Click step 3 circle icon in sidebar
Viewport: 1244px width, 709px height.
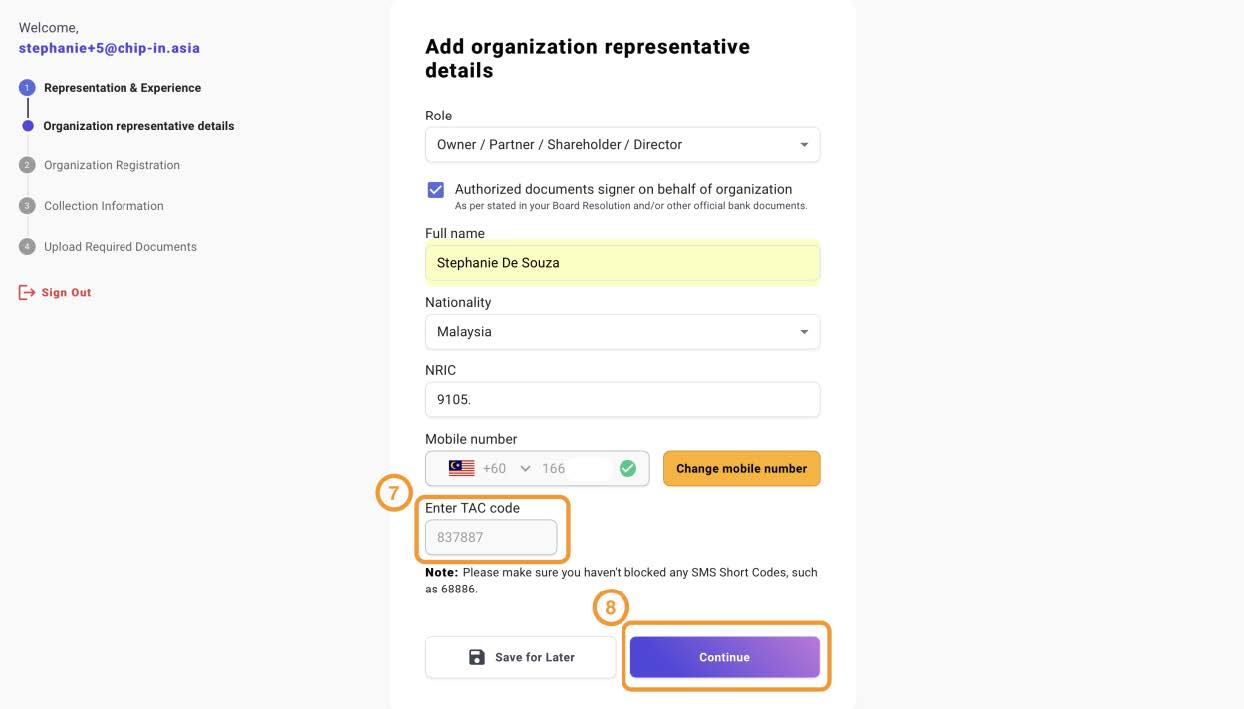28,206
